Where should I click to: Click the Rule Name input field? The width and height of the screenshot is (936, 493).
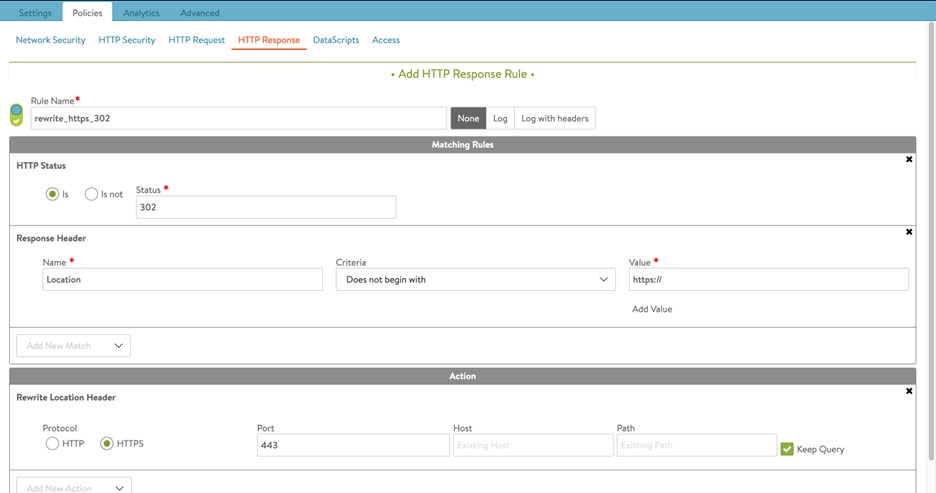point(238,118)
